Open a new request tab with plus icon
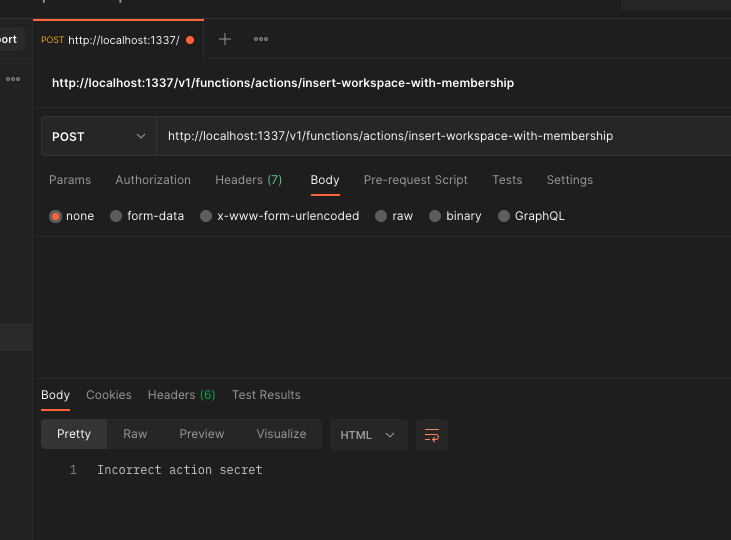 [x=225, y=39]
